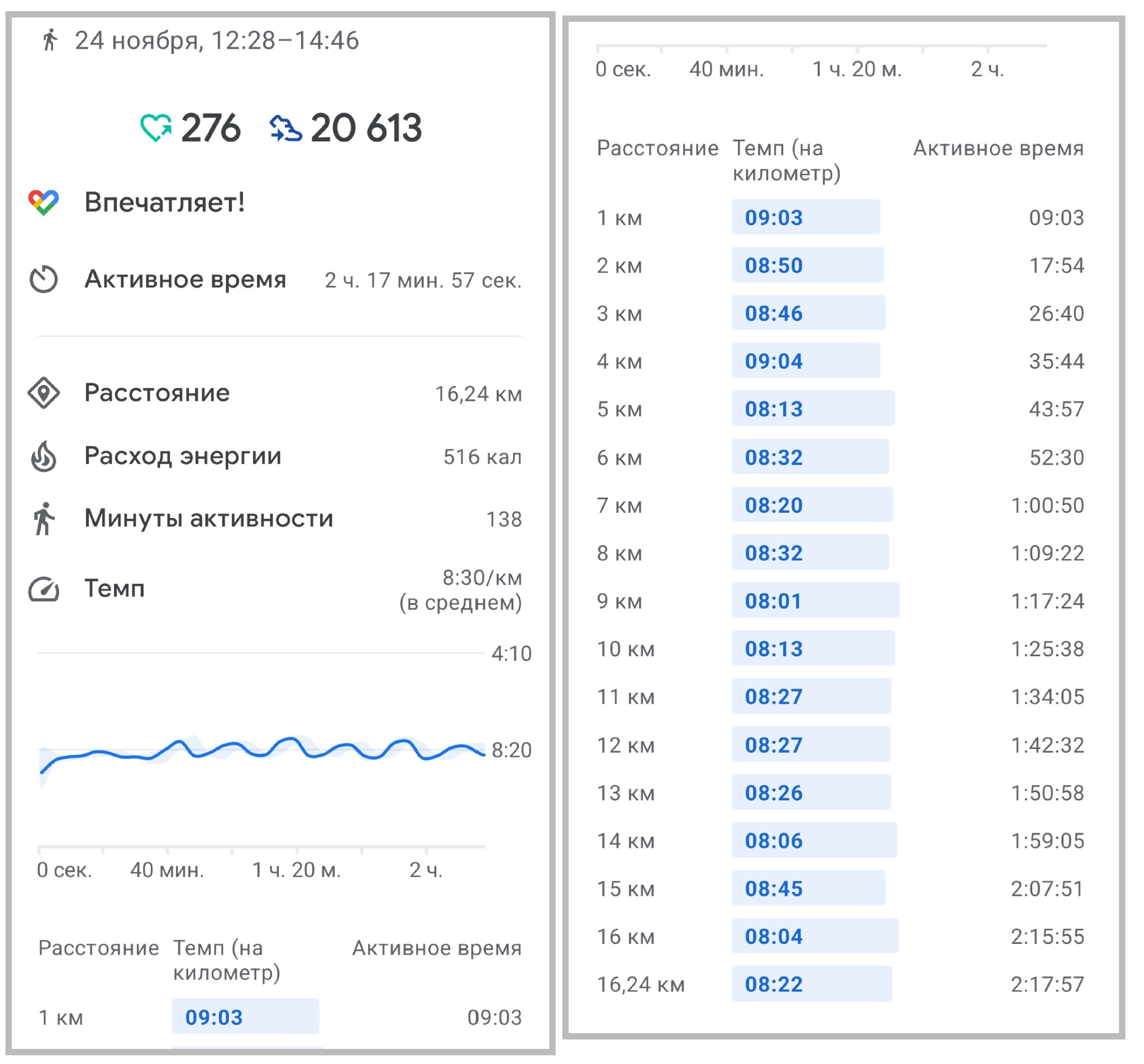The image size is (1144, 1064).
Task: Tap the 8 км distance label
Action: [620, 553]
